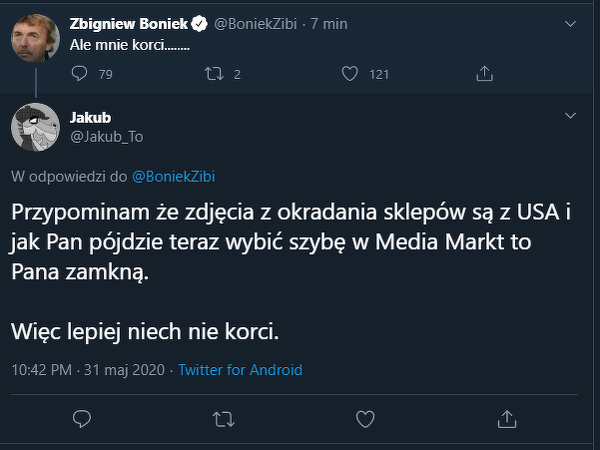600x450 pixels.
Task: Expand options chevron on Boniek's tweet
Action: (571, 22)
